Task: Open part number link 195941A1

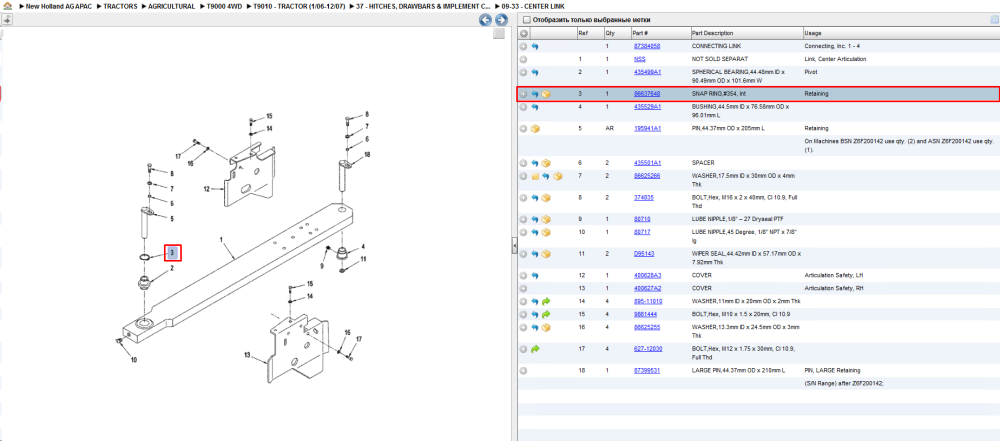Action: 647,128
